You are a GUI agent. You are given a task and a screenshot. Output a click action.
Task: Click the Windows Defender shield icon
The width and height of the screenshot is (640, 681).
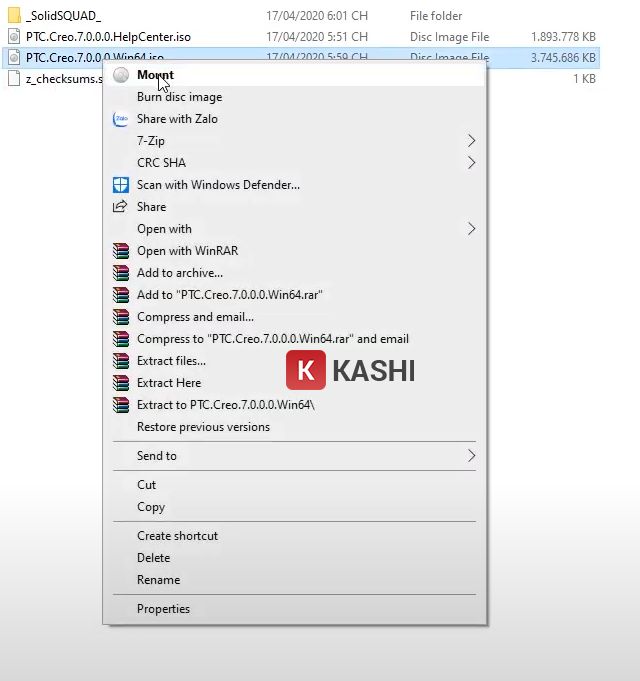click(121, 185)
